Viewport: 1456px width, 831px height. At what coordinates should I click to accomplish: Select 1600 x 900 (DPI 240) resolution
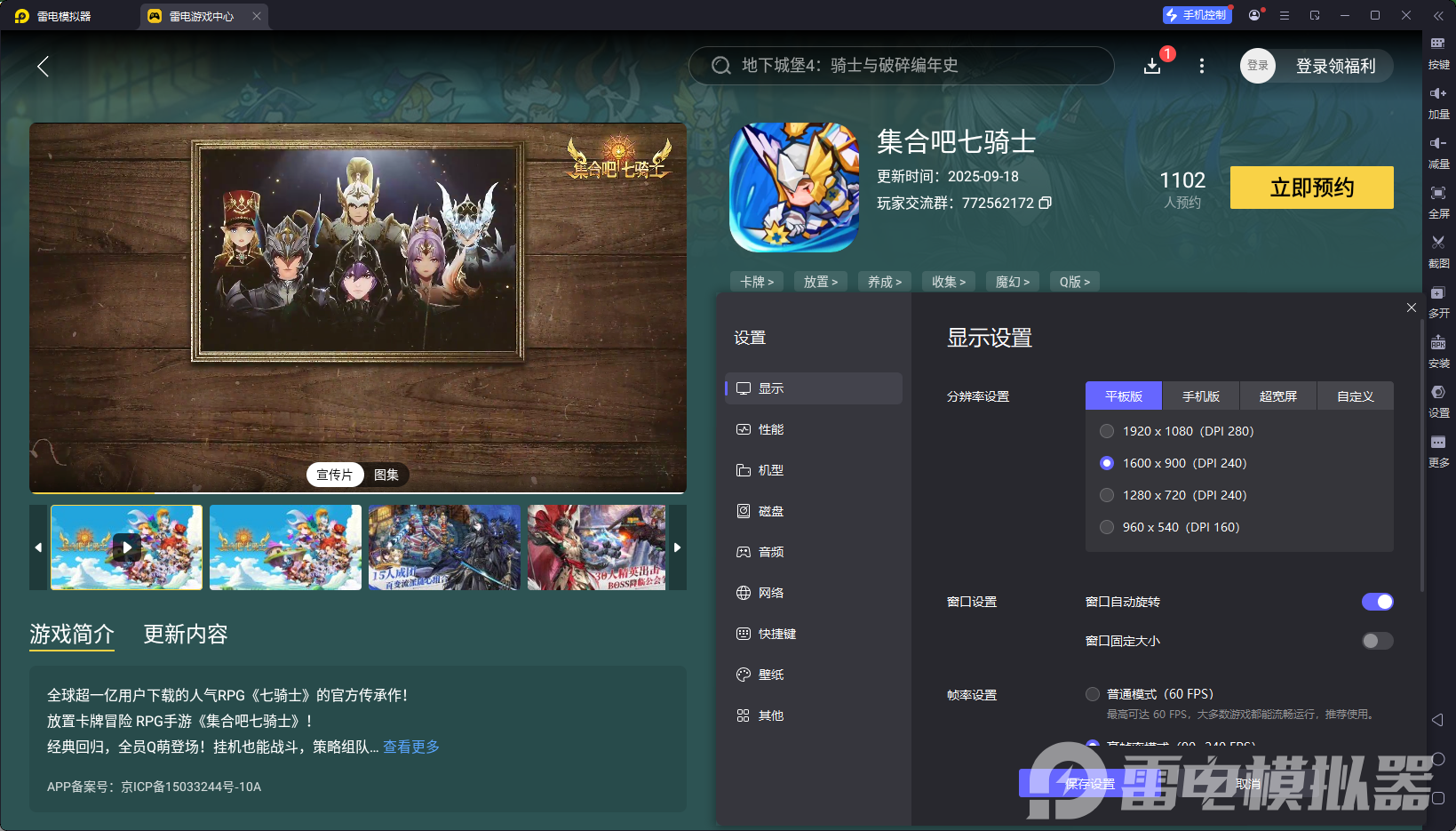[1107, 463]
